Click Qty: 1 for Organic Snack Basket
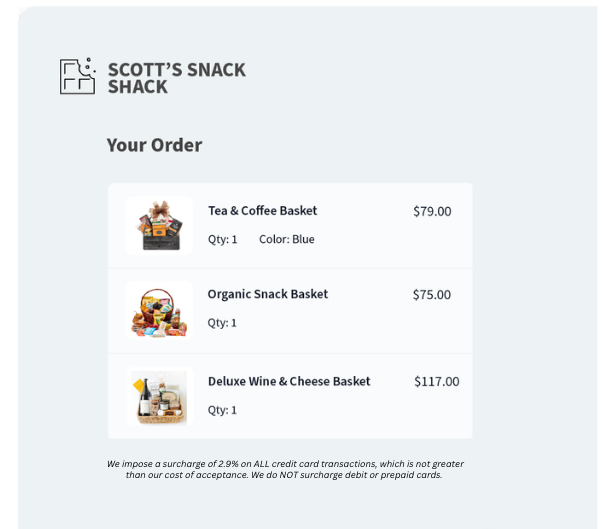Screen dimensions: 609x529 [x=222, y=323]
